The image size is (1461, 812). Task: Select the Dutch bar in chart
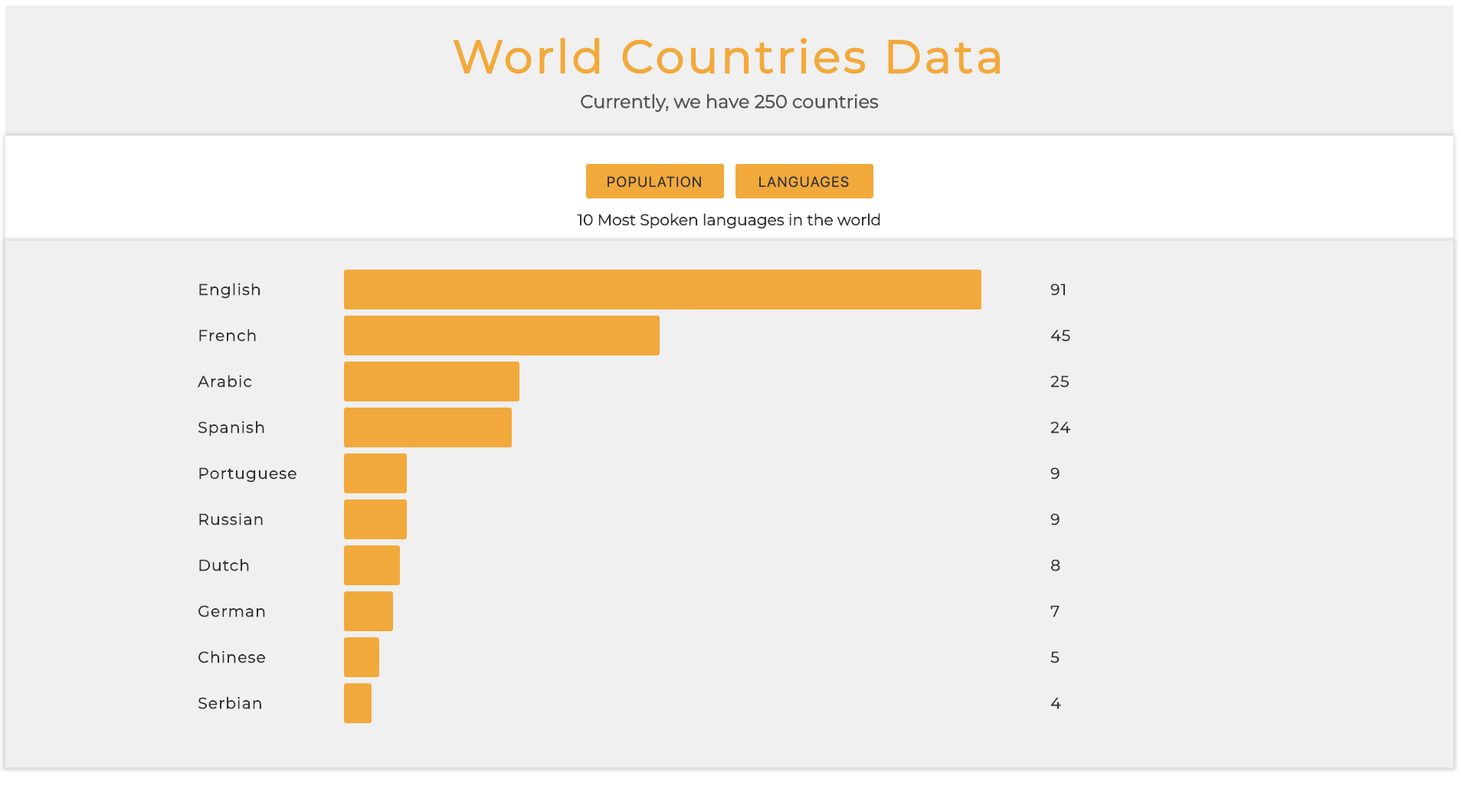point(372,565)
